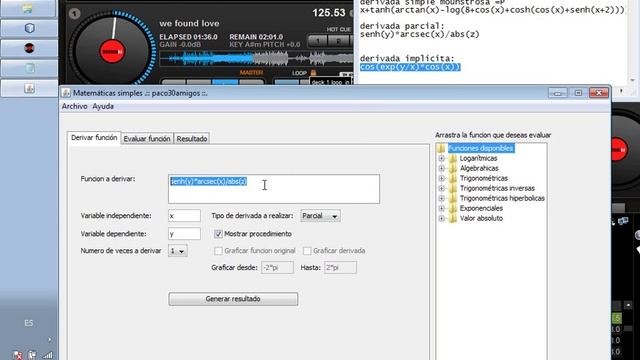Toggle the Mostrar procedimiento checkbox
The height and width of the screenshot is (360, 640).
coord(218,234)
